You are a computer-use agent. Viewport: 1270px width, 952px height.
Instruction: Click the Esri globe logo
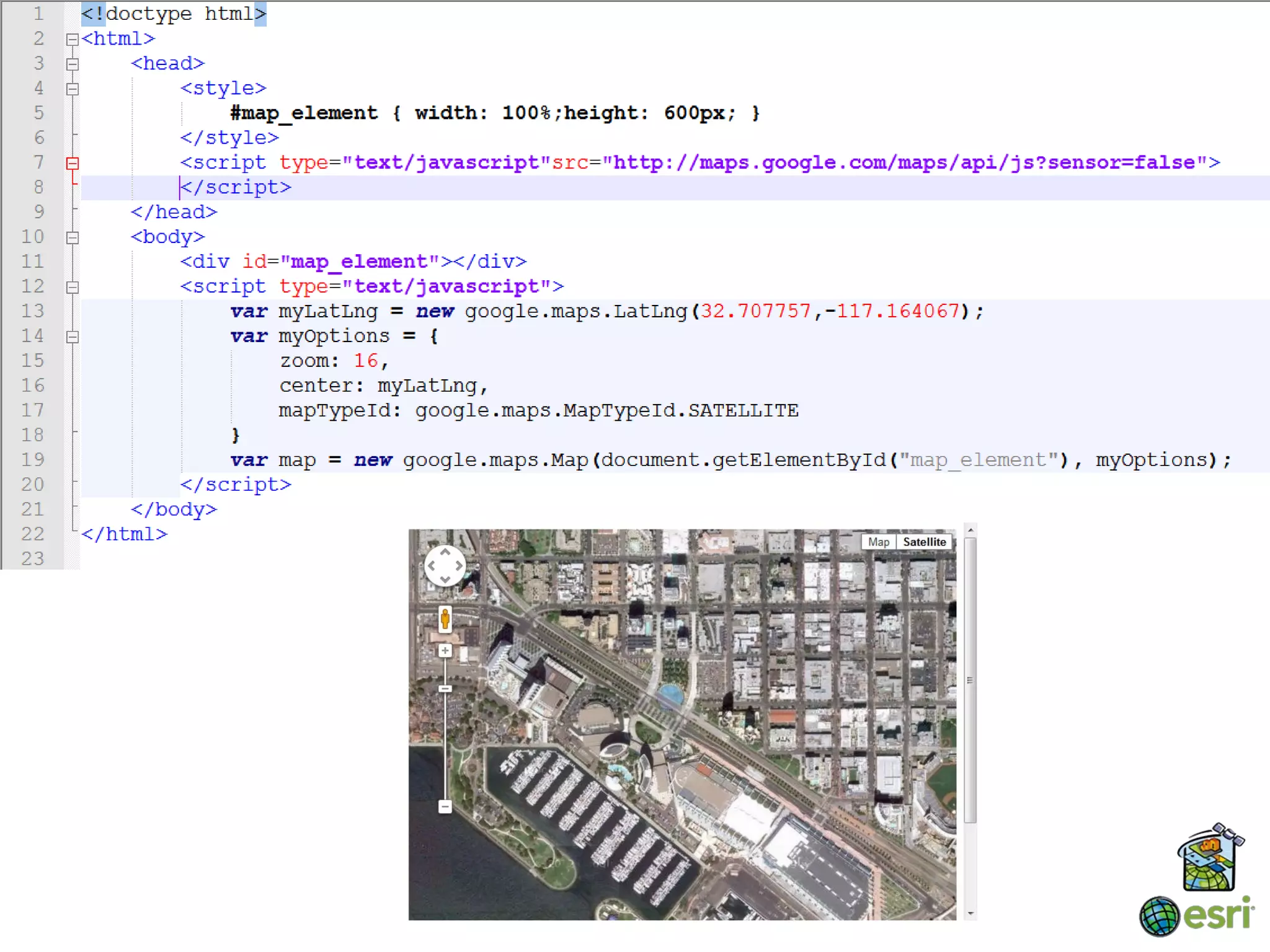1158,917
